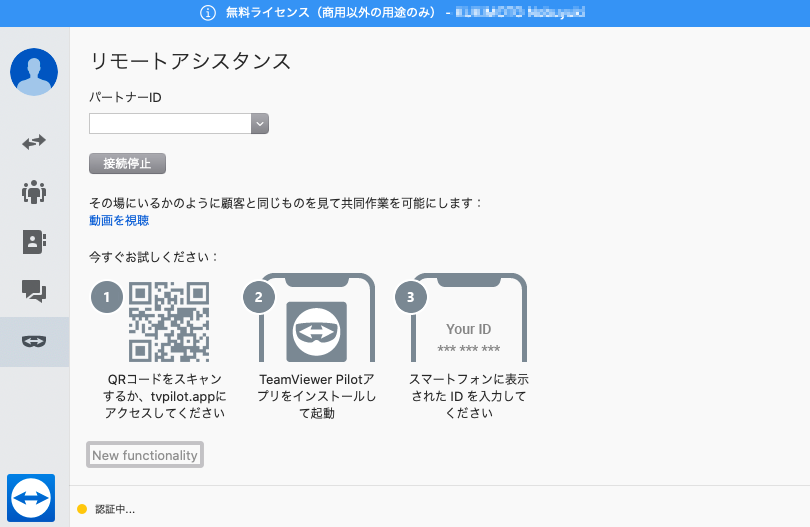Click the Your ID phone illustration

tap(469, 318)
